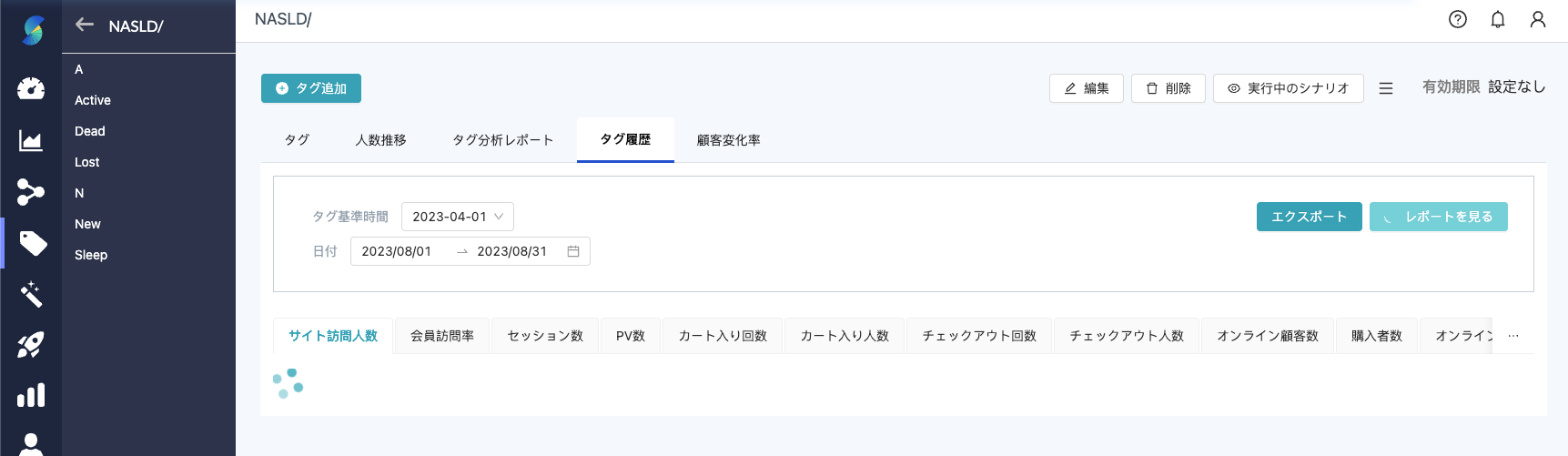Open the person icon at sidebar bottom
The width and height of the screenshot is (1568, 456).
31,444
